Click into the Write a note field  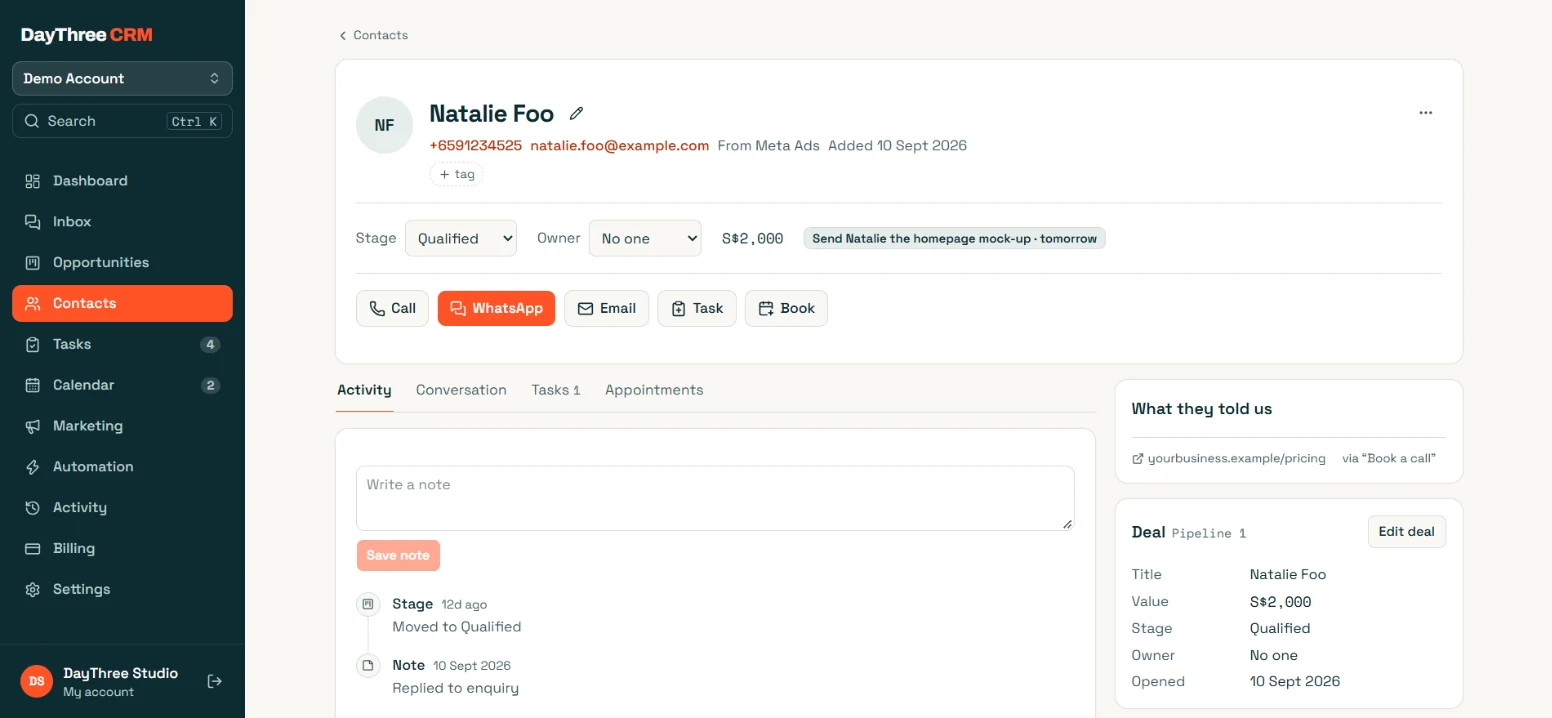point(715,498)
